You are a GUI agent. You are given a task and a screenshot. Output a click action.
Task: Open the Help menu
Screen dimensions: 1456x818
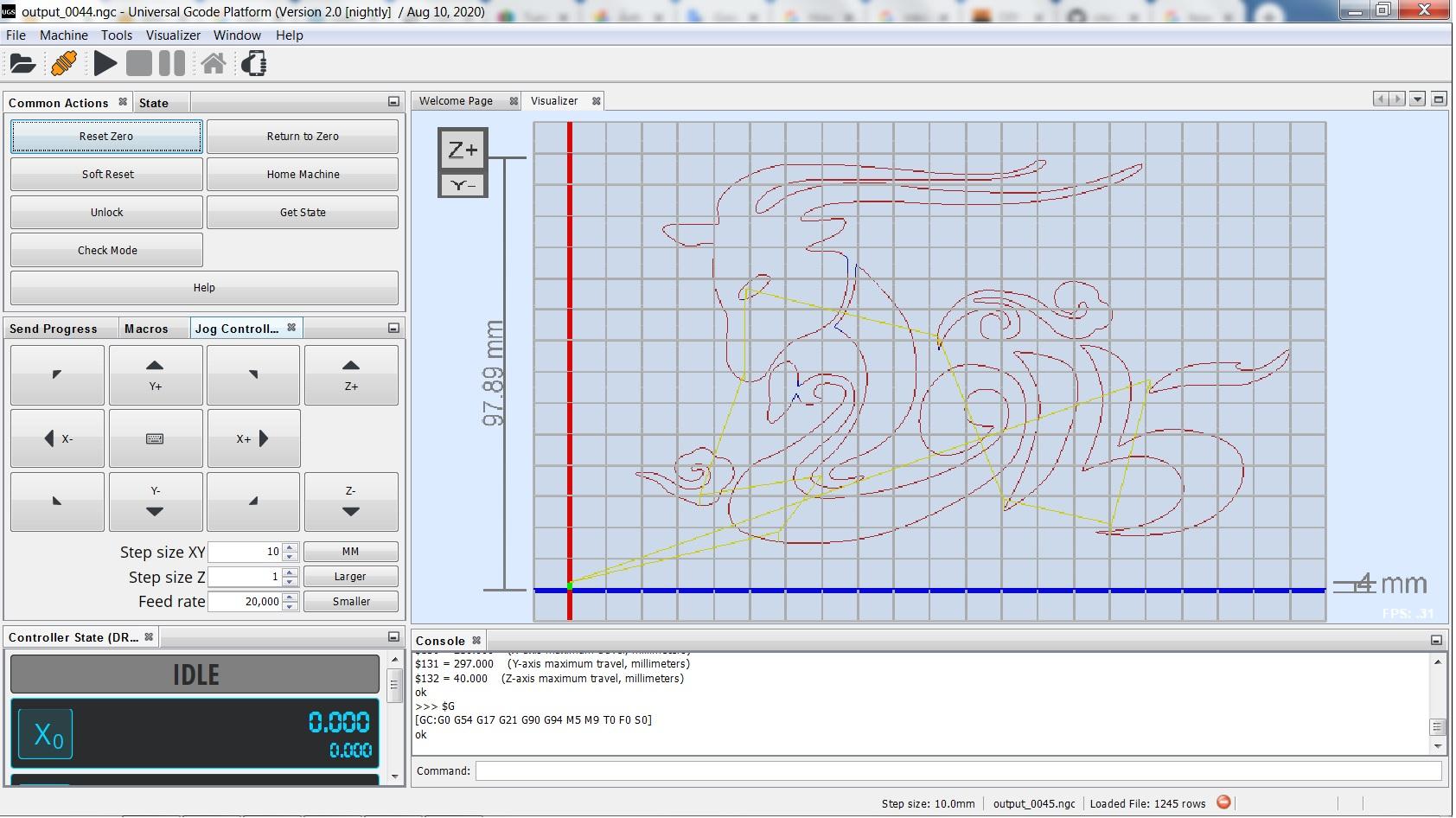click(x=290, y=35)
